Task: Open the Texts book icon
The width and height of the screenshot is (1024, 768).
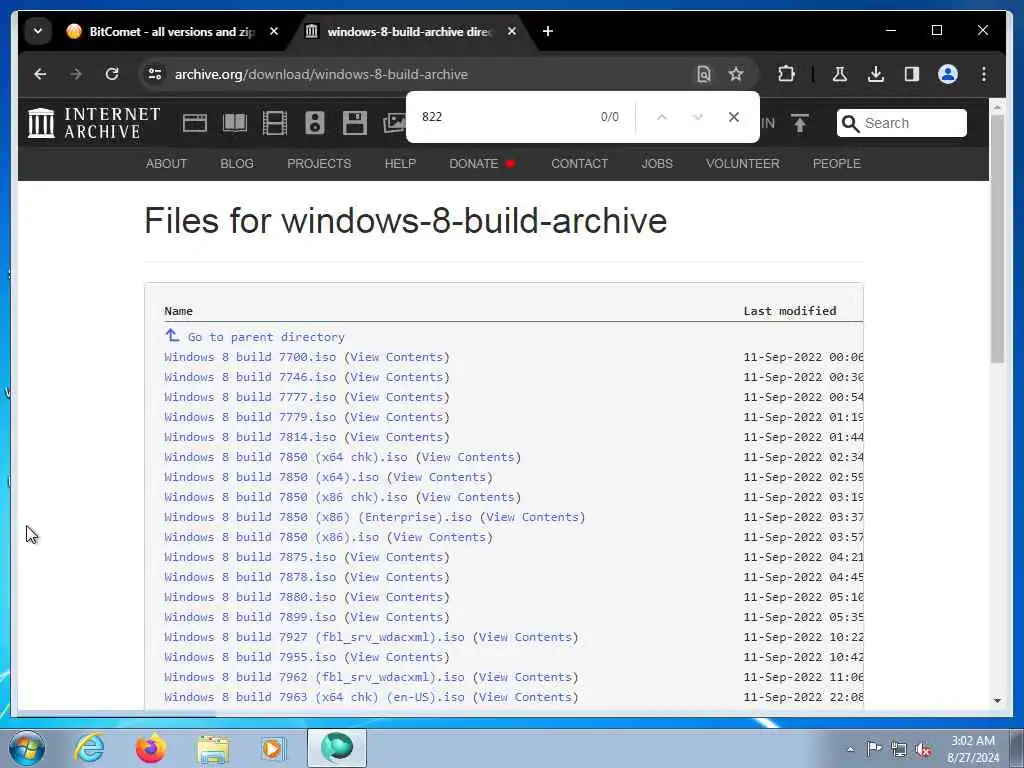Action: [234, 123]
